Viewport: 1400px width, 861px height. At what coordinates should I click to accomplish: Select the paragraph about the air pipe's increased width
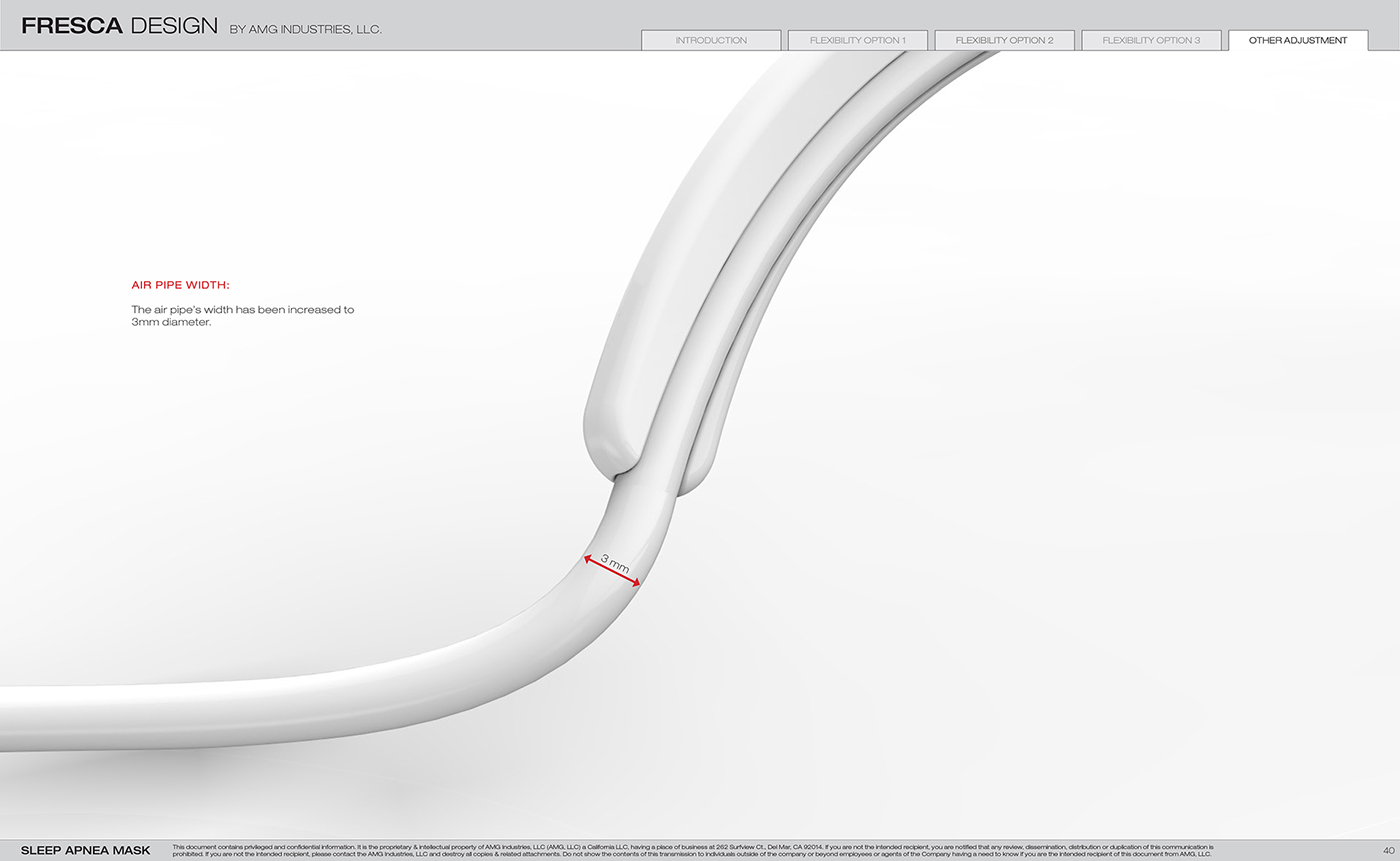243,316
